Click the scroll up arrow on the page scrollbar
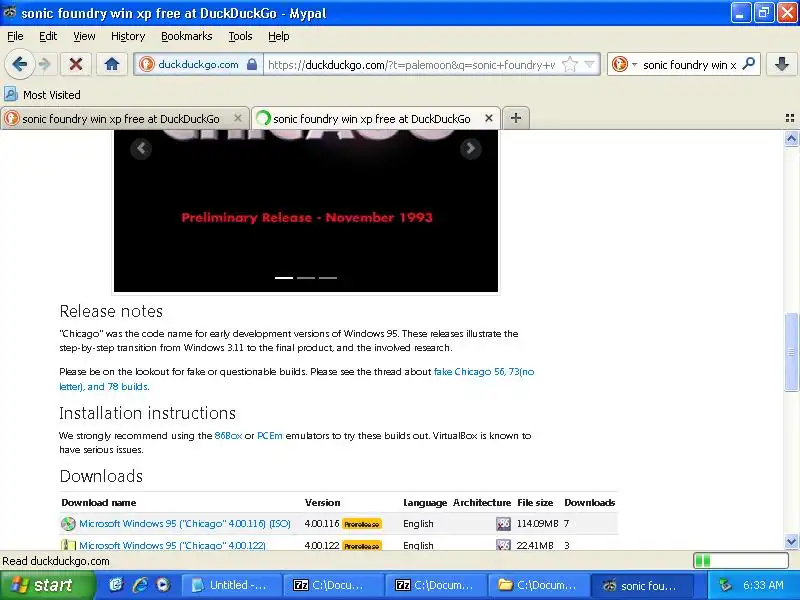Viewport: 800px width, 600px height. (x=791, y=138)
